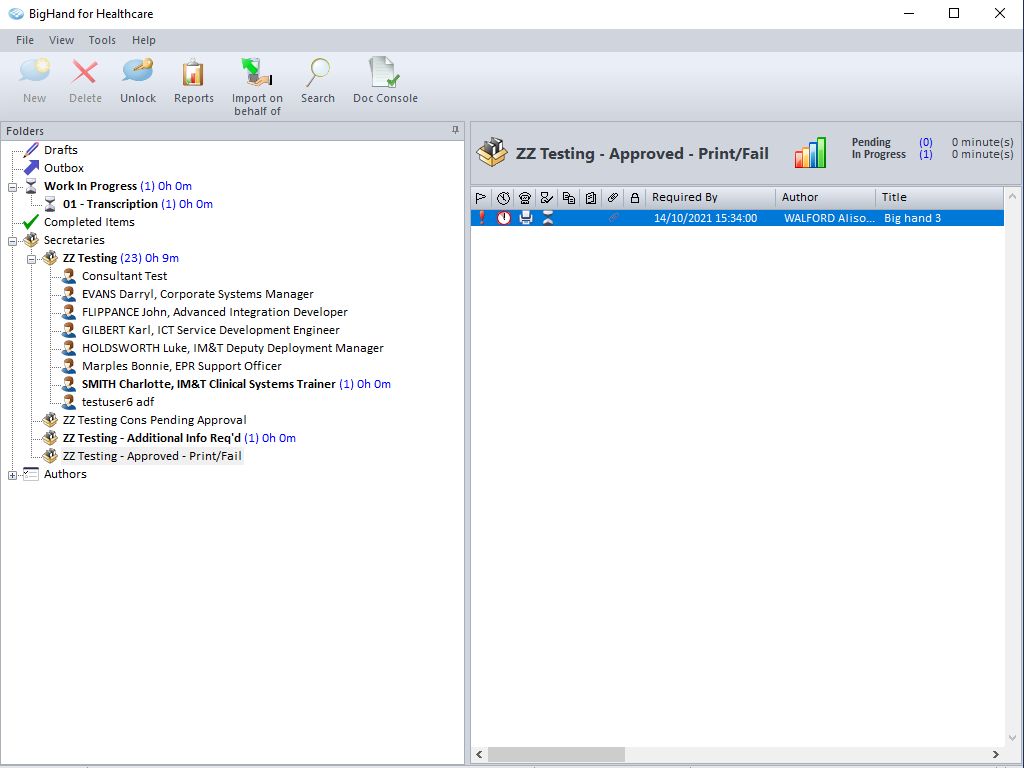Click the Pending (0) count link
The image size is (1024, 768).
click(925, 142)
